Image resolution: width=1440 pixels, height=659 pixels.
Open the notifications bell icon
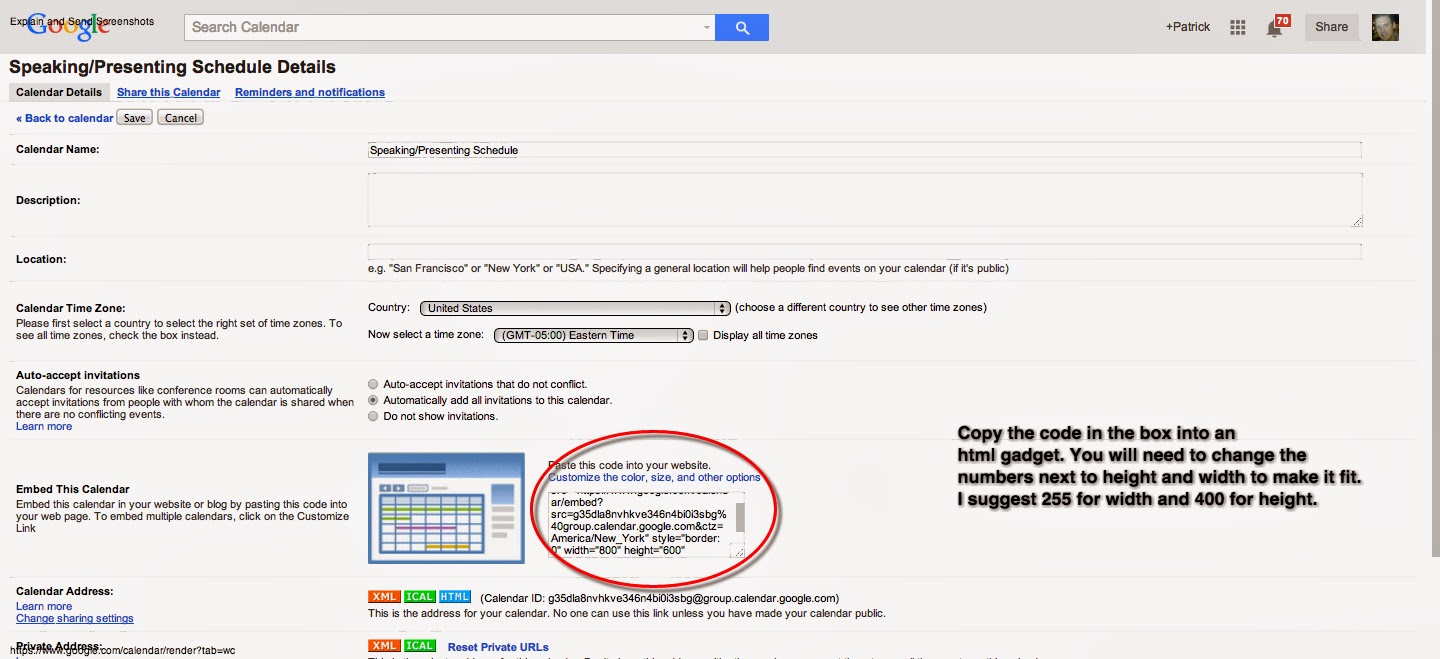[x=1274, y=28]
